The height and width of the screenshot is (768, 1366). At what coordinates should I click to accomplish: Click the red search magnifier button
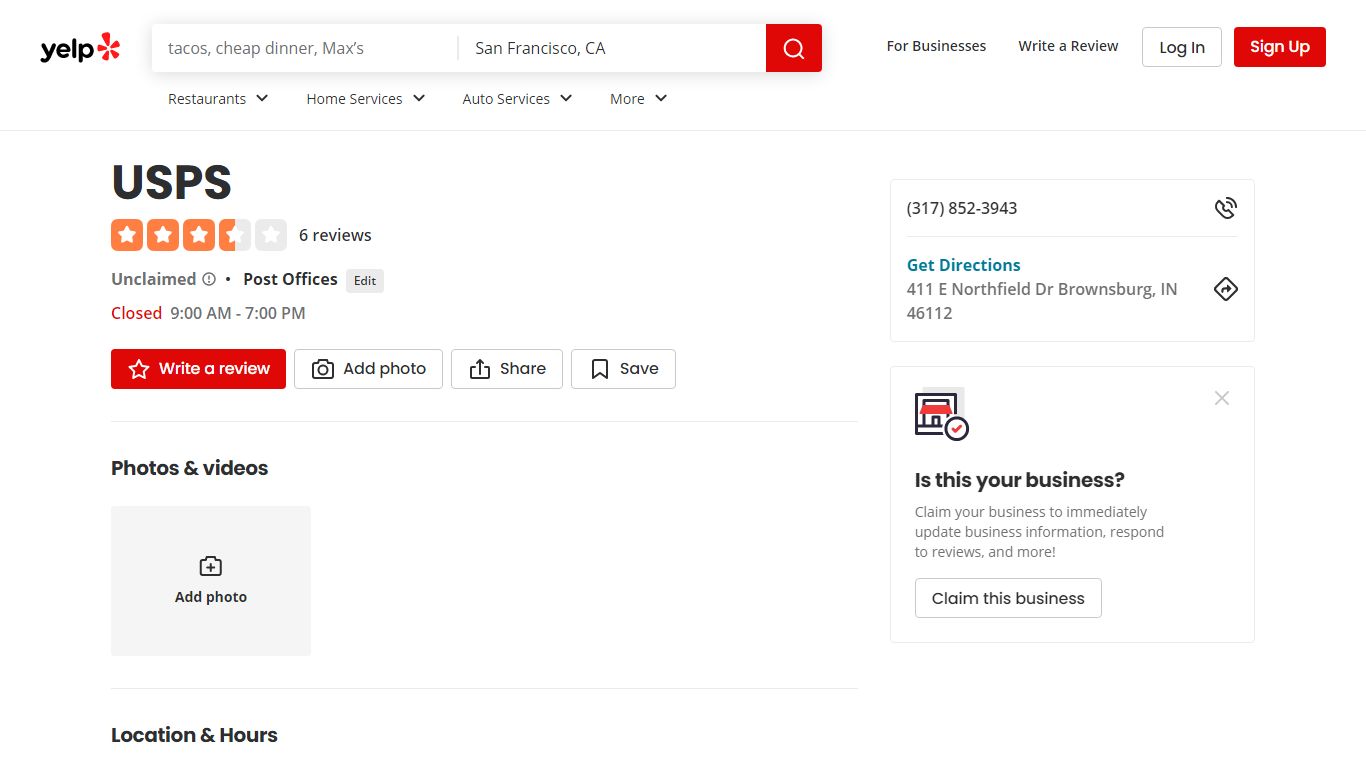794,48
